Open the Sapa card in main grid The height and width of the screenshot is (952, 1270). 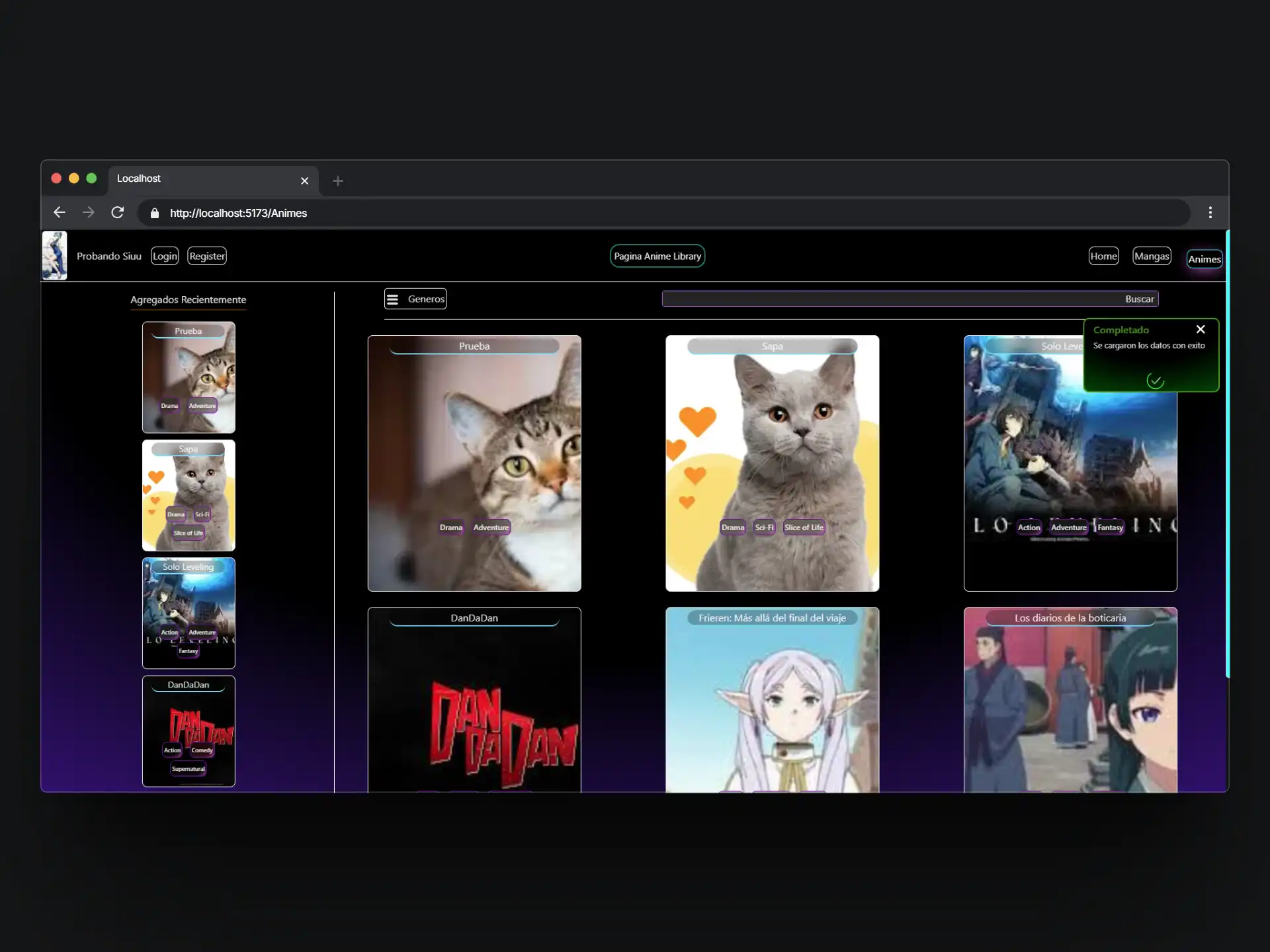772,463
